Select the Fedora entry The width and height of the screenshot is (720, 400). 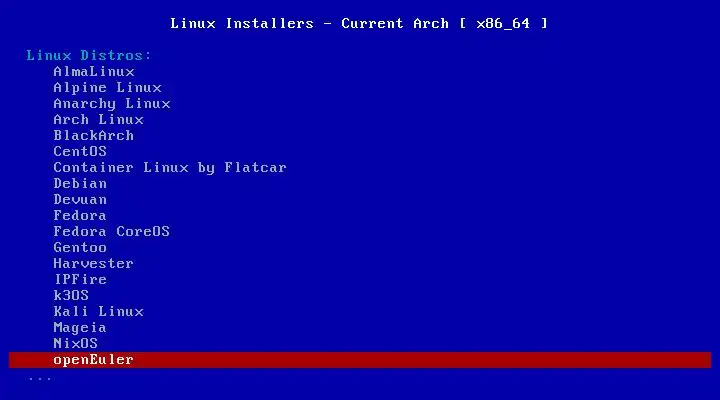click(80, 215)
